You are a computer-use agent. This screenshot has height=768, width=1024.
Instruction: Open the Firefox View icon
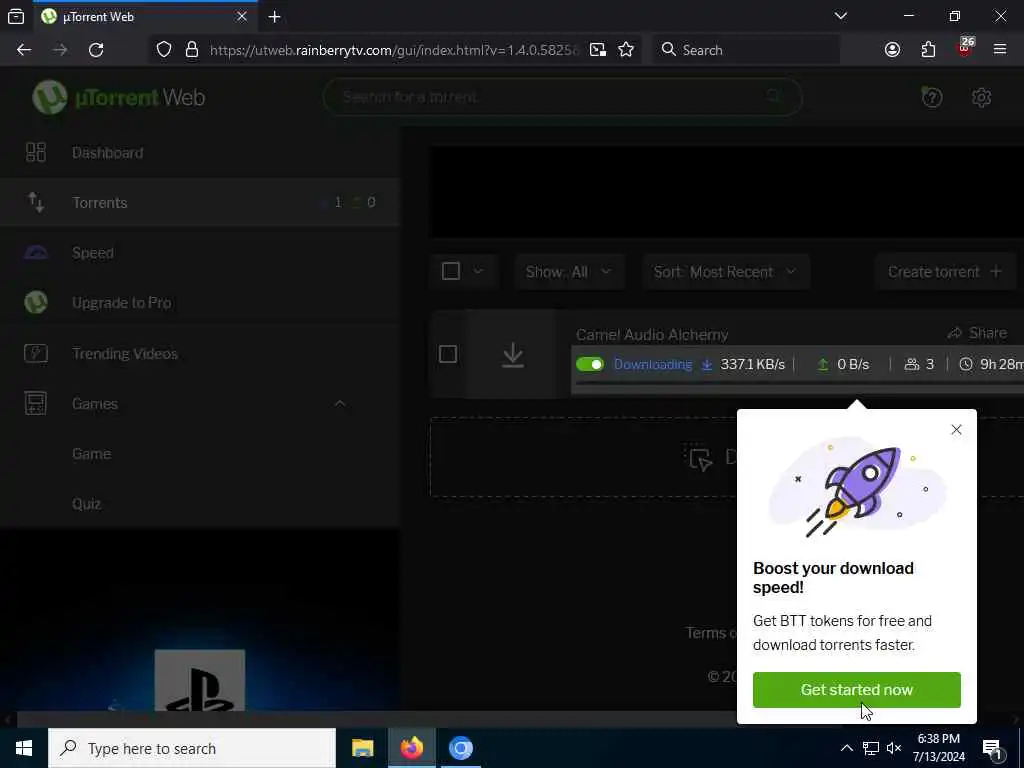16,16
